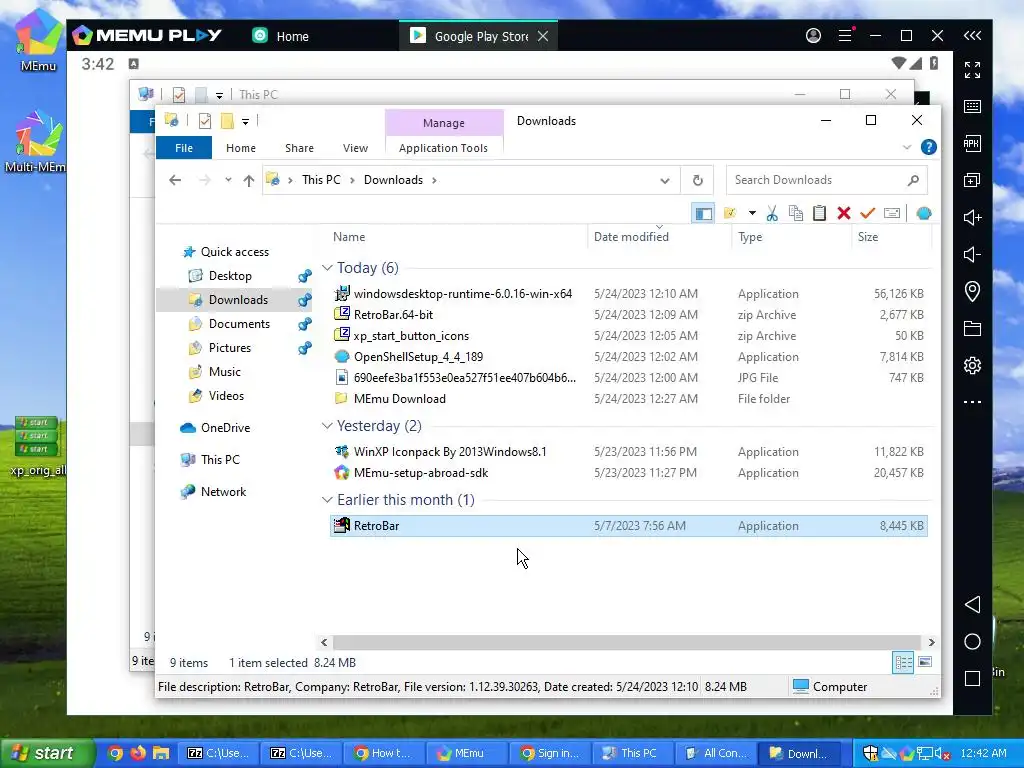
Task: Select the xp_start_button_icons zip file
Action: click(x=411, y=336)
